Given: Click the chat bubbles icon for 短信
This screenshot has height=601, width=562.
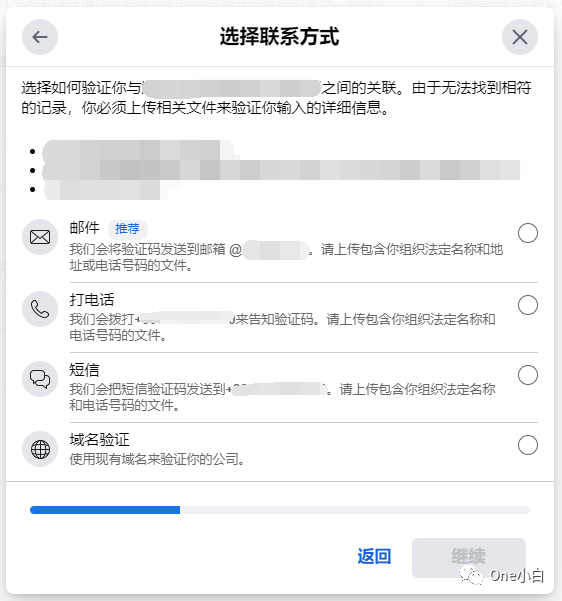Looking at the screenshot, I should [x=40, y=379].
